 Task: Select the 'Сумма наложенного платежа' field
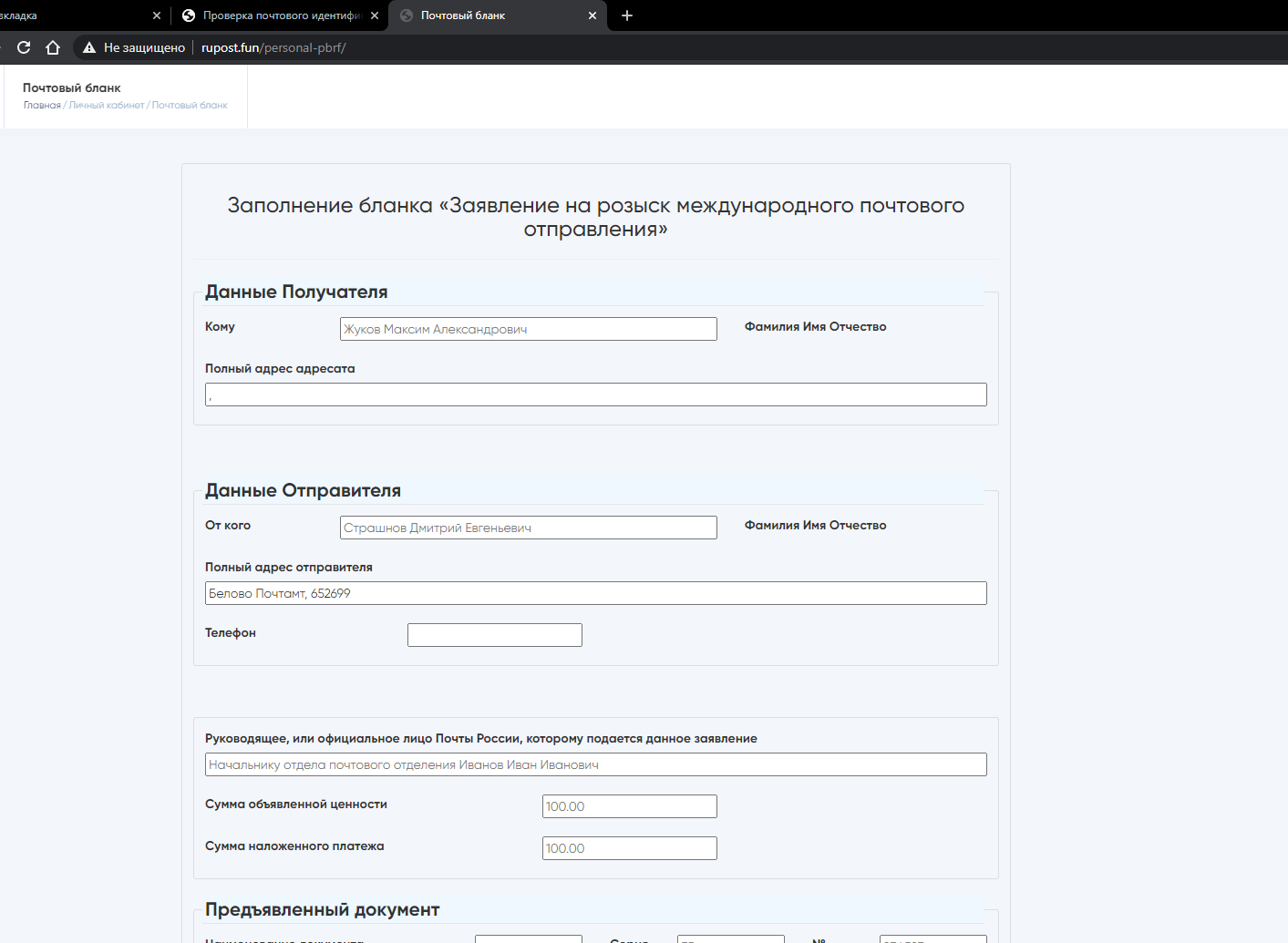(x=629, y=848)
